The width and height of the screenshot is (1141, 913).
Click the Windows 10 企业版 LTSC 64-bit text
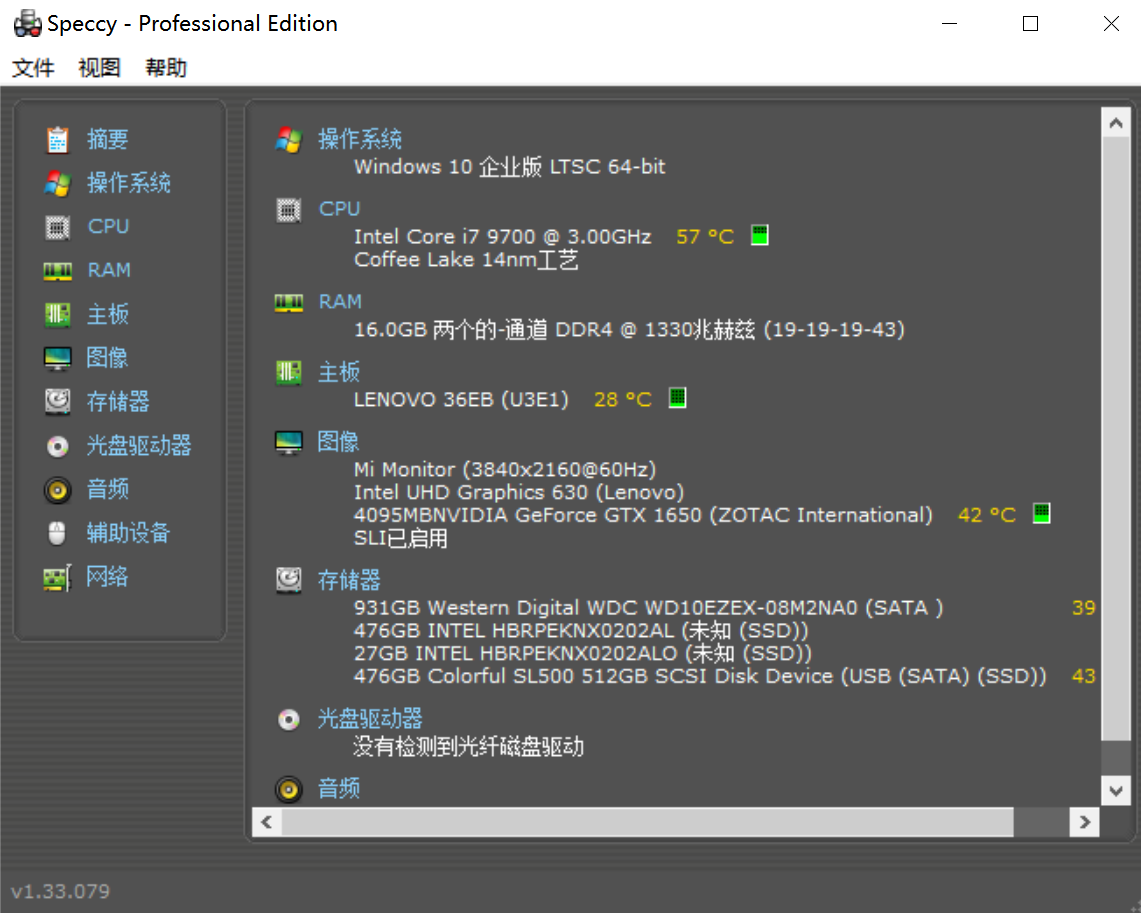point(509,167)
